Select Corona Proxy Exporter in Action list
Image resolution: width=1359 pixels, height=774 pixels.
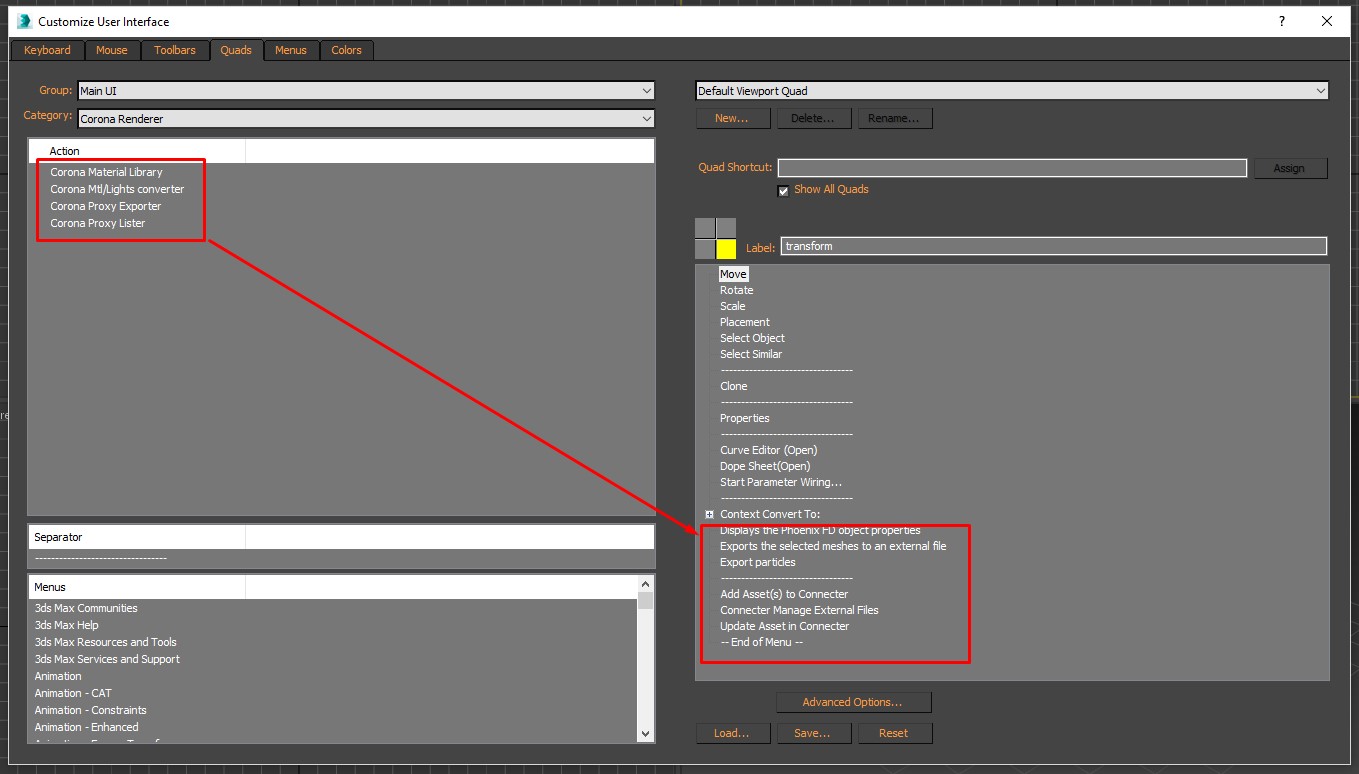106,206
